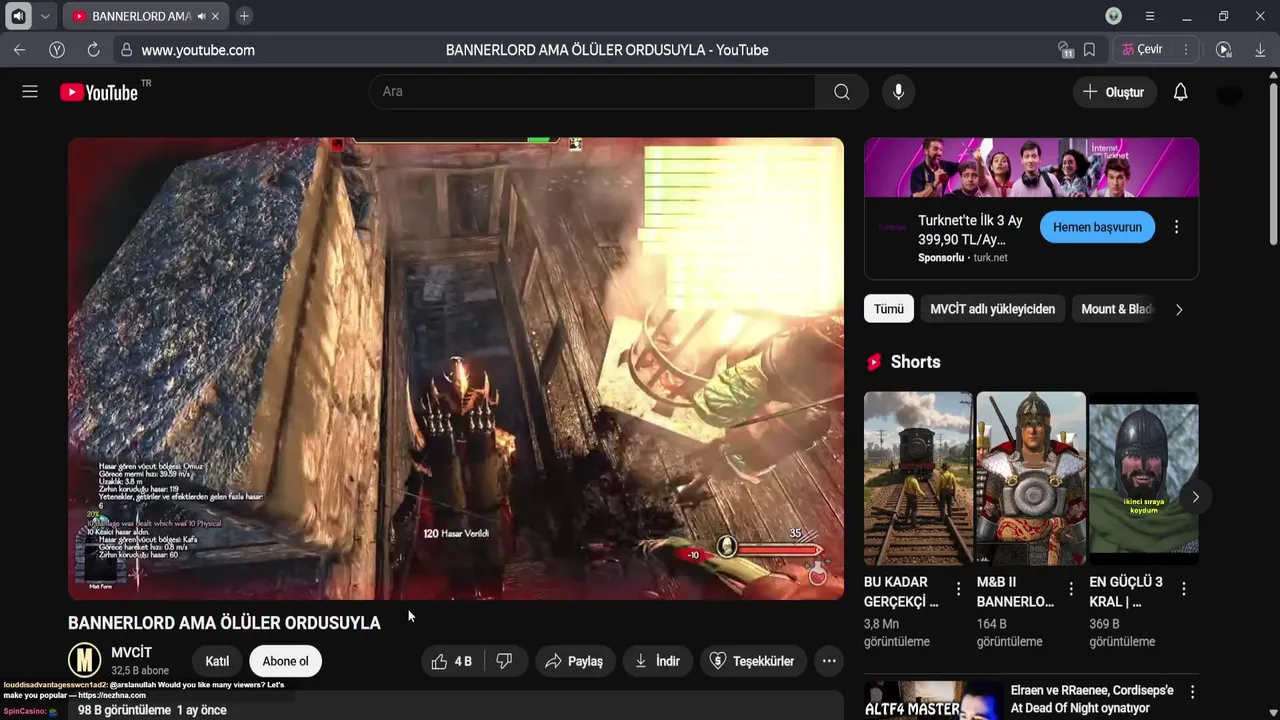Start voice search with microphone icon
The width and height of the screenshot is (1280, 720).
click(x=898, y=92)
